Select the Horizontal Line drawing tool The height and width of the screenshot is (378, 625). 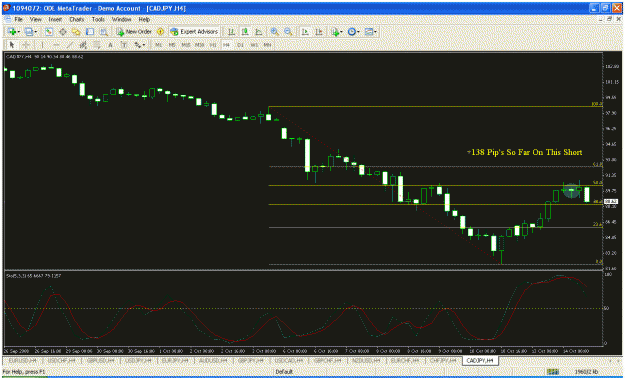coord(56,45)
